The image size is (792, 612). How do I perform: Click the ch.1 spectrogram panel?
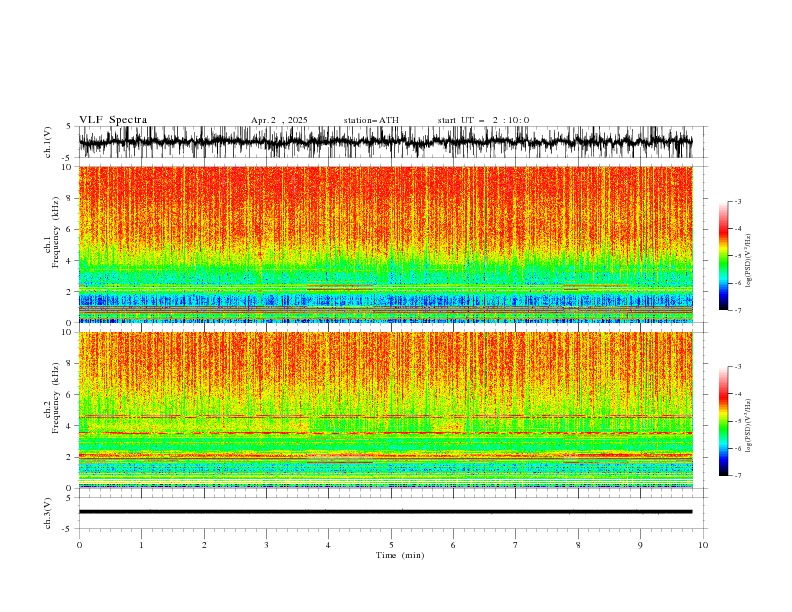pos(385,244)
